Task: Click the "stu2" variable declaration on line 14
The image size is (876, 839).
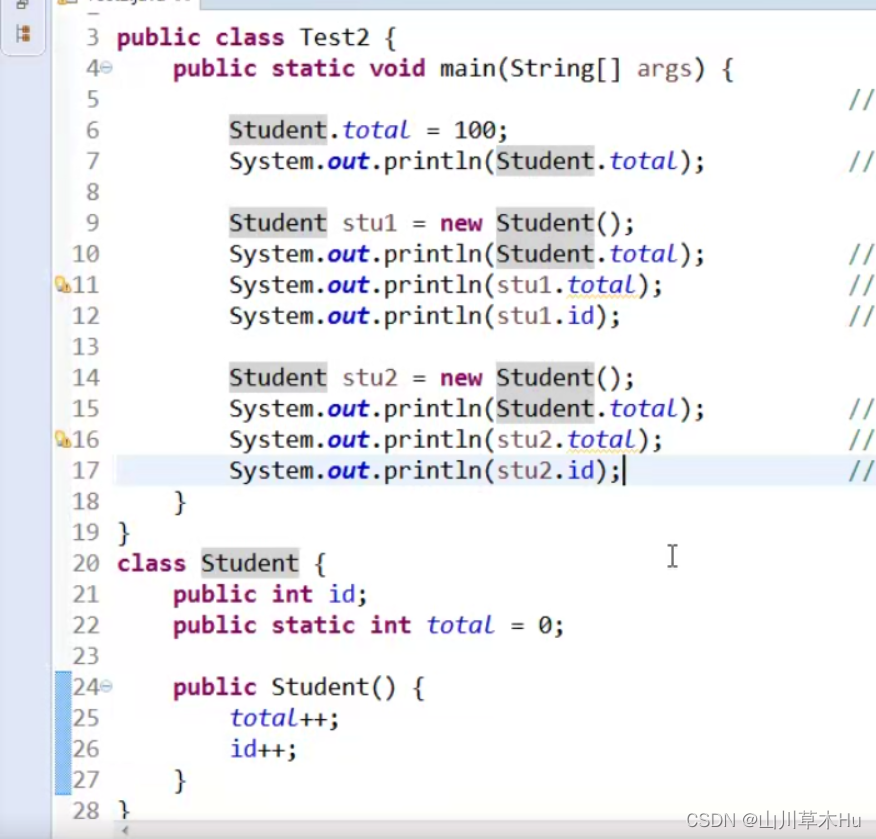Action: [369, 378]
